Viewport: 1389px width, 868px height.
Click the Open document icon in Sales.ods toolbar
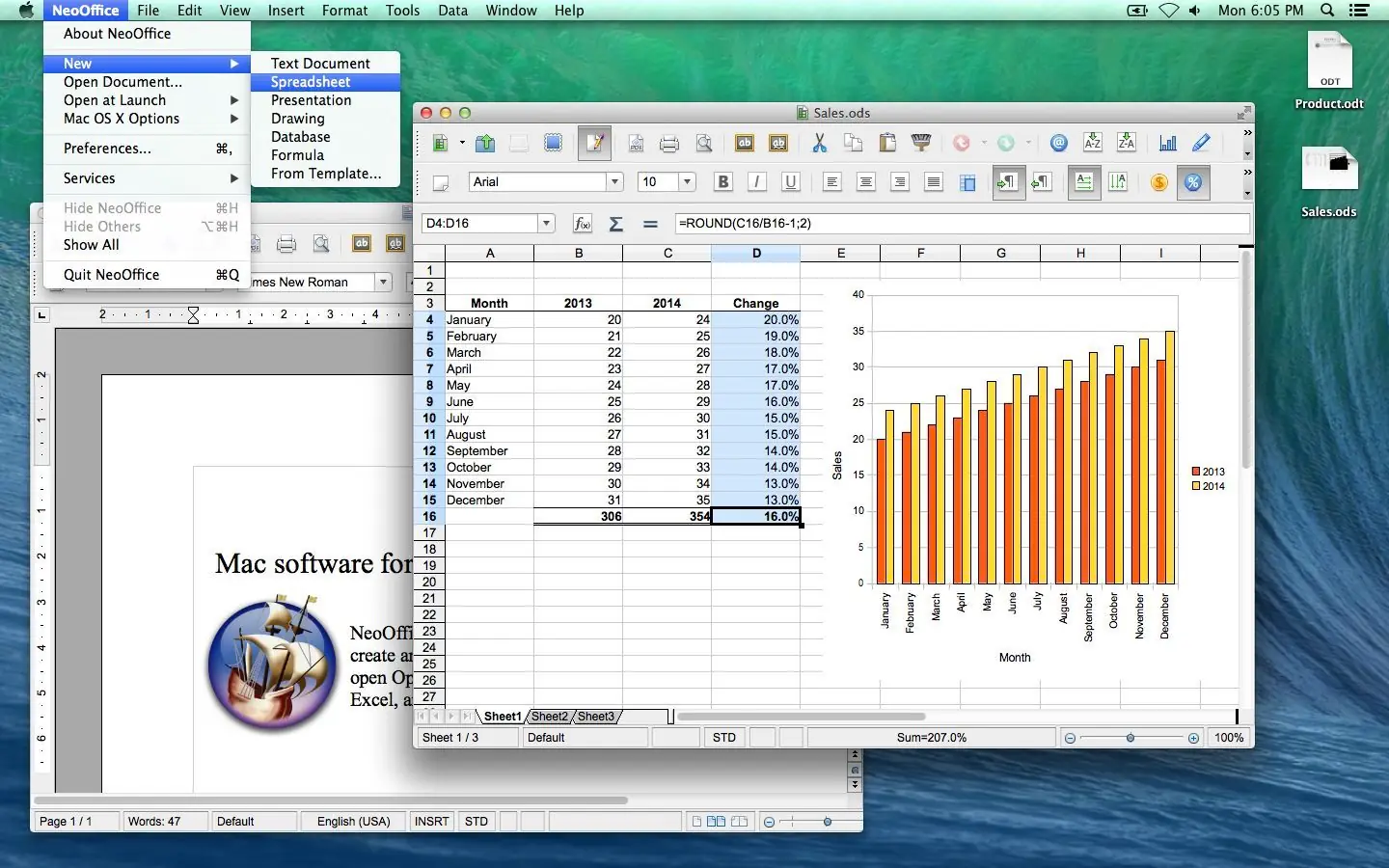pyautogui.click(x=485, y=143)
